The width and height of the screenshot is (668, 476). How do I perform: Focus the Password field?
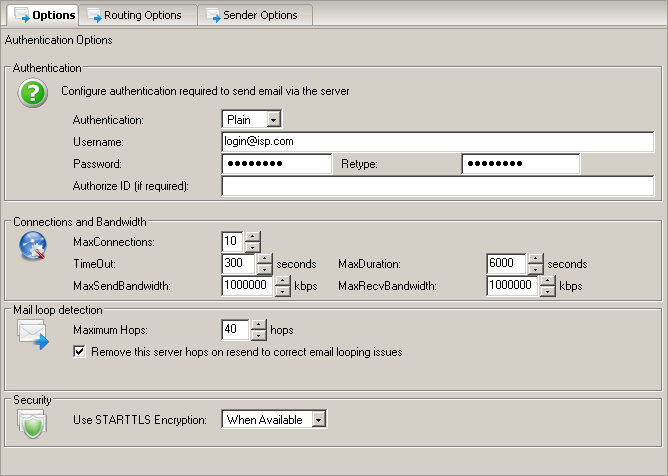pos(276,164)
